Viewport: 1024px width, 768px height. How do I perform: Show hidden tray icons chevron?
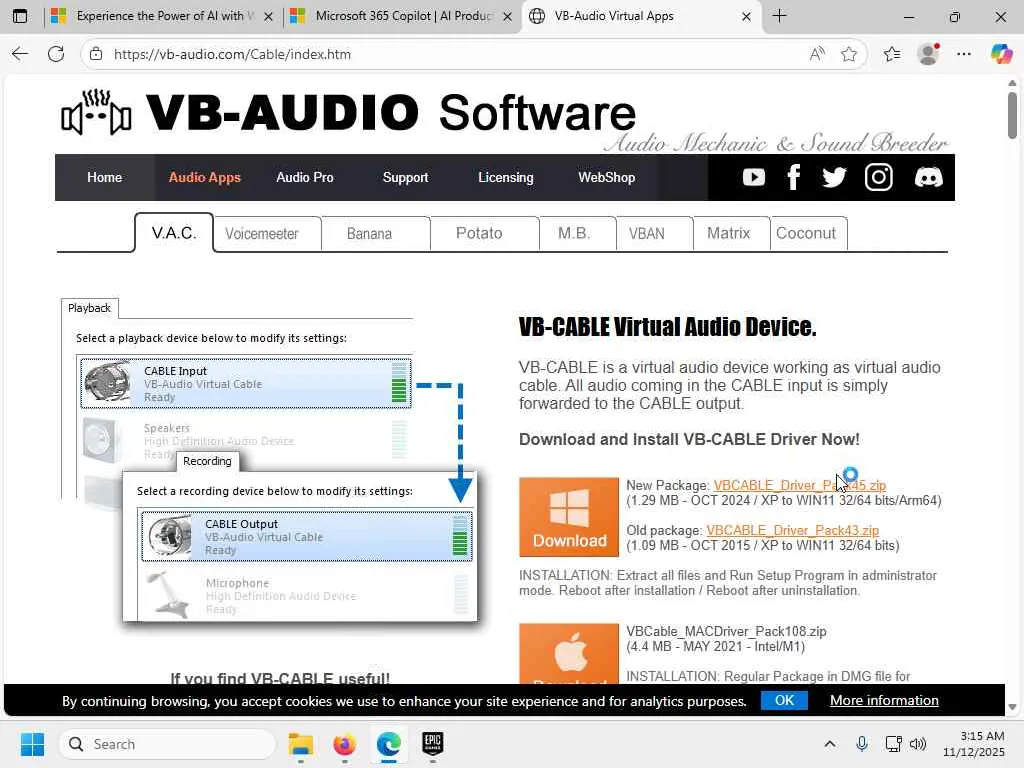(829, 744)
